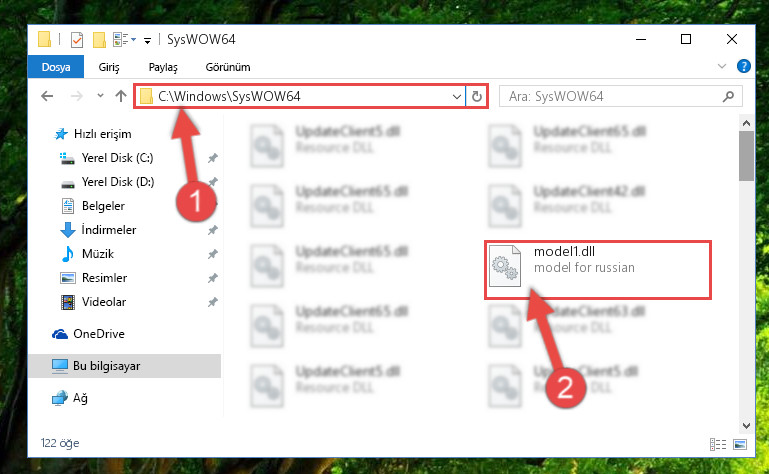Expand the ribbon with the chevron
Viewport: 769px width, 474px height.
[x=722, y=66]
